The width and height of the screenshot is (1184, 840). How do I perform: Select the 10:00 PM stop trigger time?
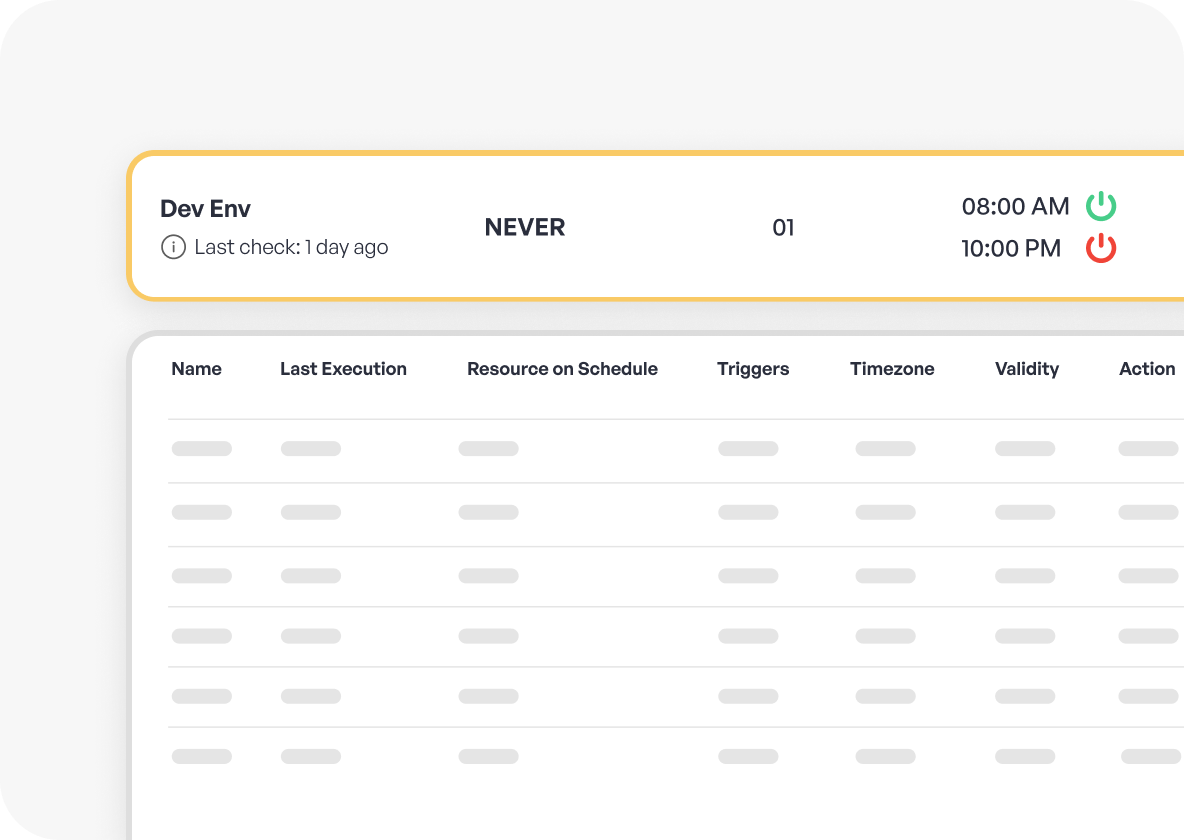point(1011,249)
